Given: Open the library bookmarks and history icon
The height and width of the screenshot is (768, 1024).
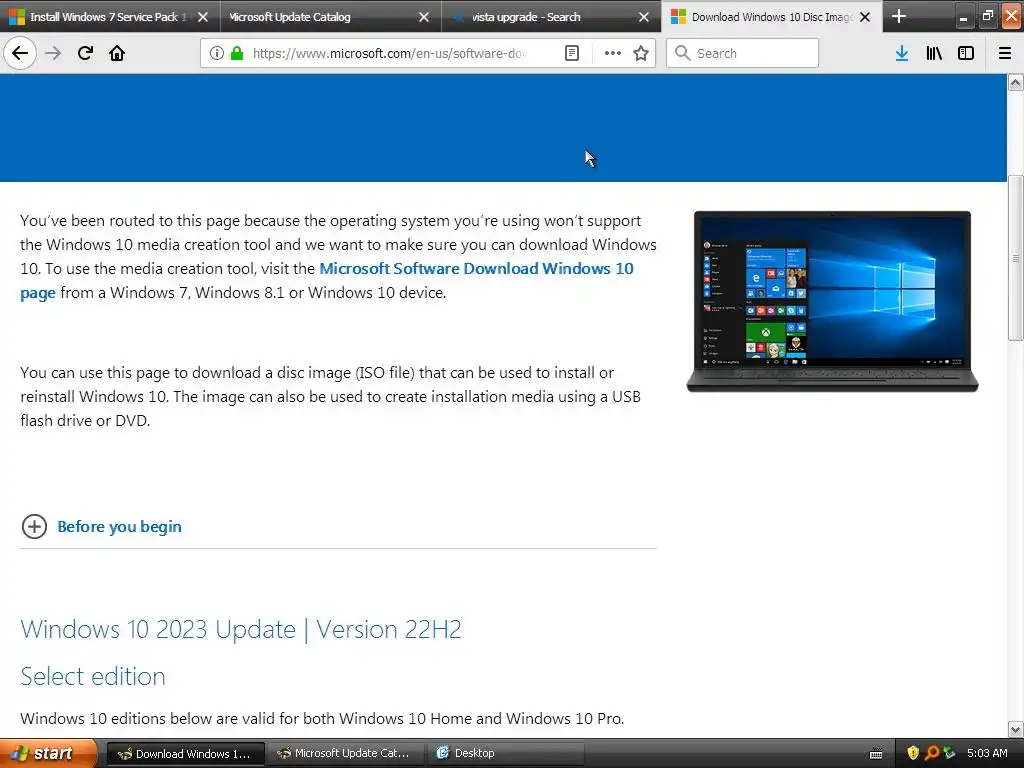Looking at the screenshot, I should pyautogui.click(x=934, y=53).
